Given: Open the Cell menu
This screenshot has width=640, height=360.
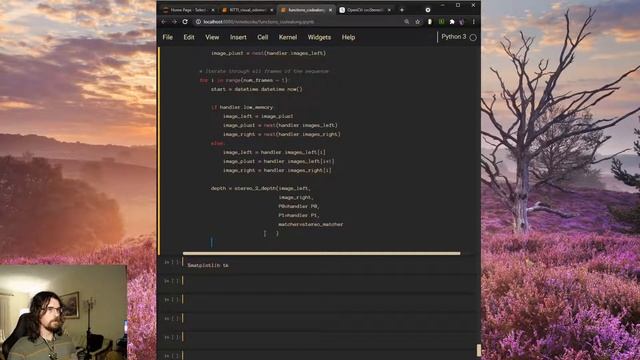Looking at the screenshot, I should pos(262,37).
